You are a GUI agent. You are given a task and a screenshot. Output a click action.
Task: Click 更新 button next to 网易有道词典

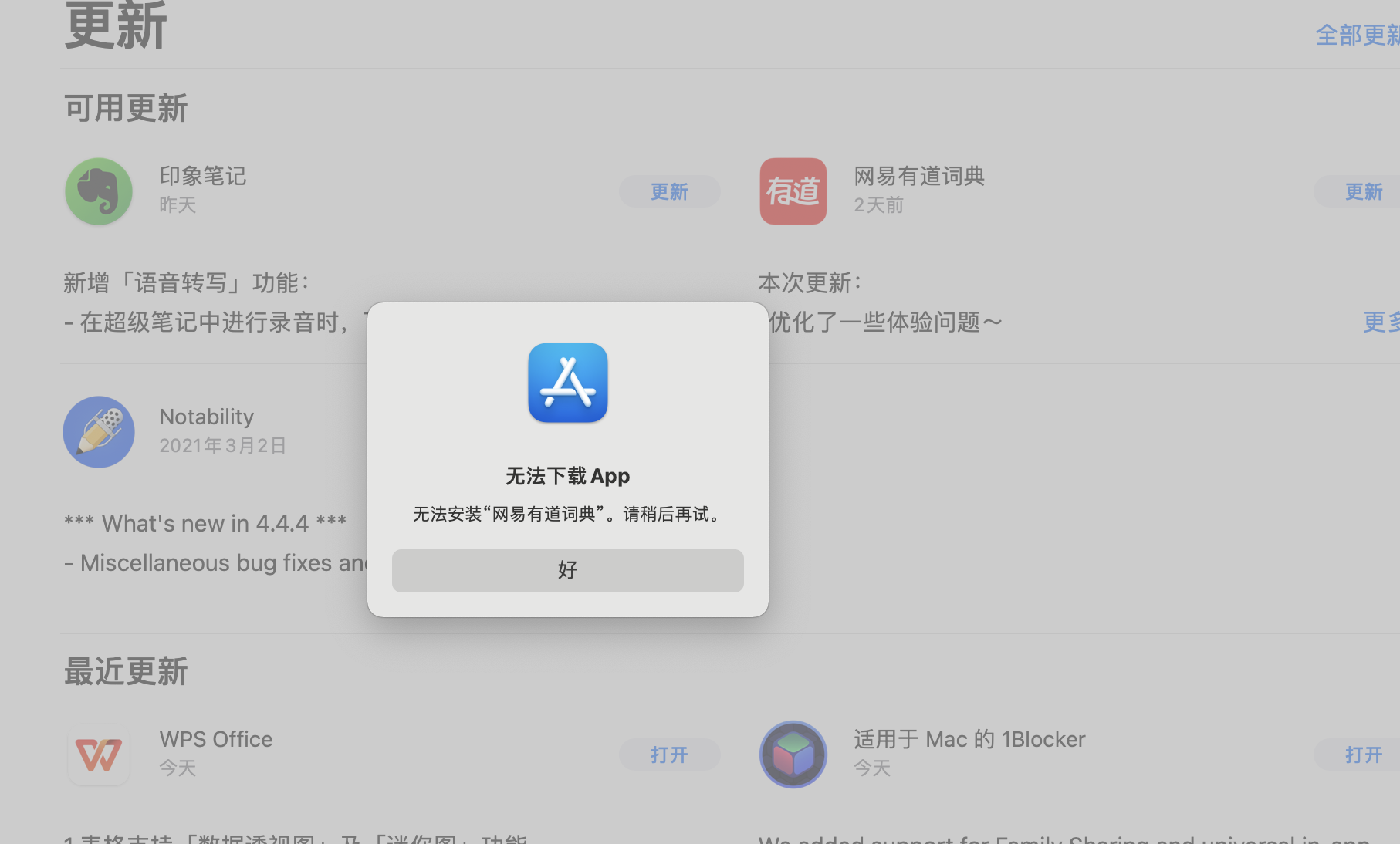(1363, 191)
